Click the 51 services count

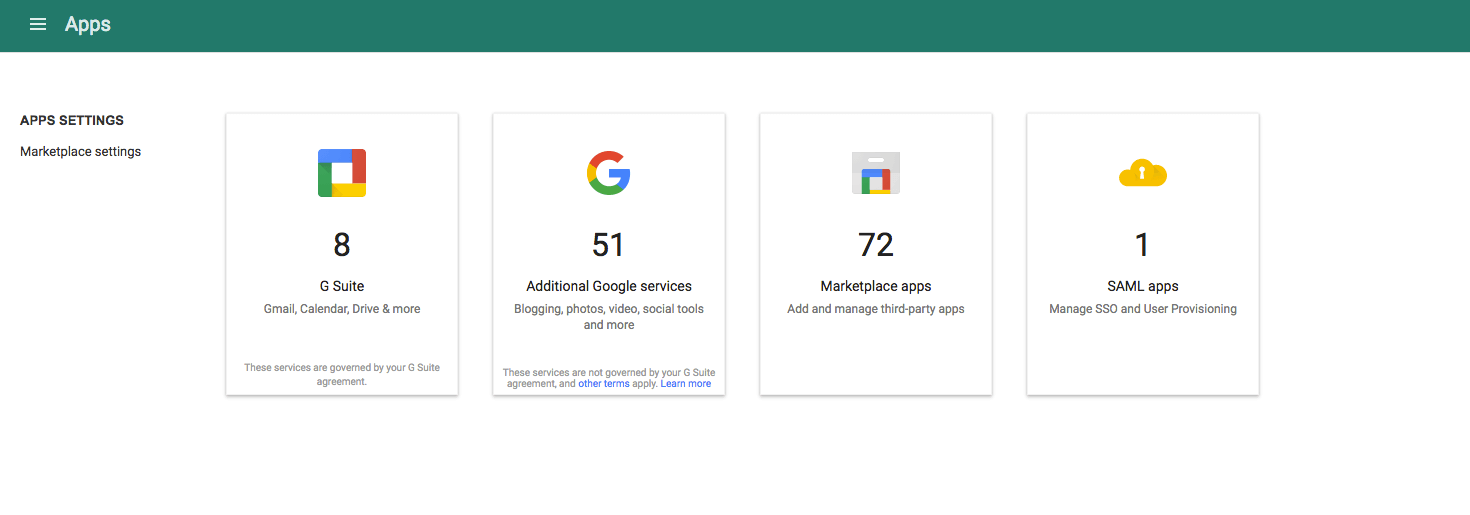608,245
